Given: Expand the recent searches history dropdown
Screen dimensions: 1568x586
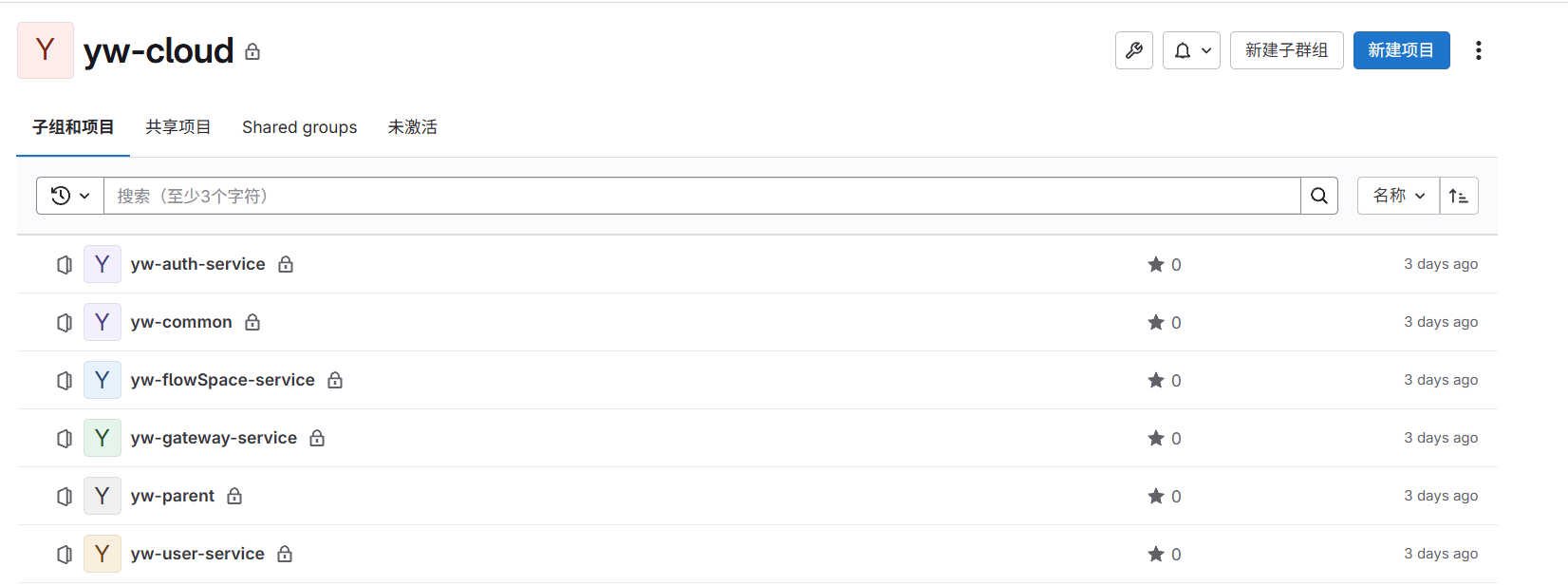Looking at the screenshot, I should [x=70, y=196].
